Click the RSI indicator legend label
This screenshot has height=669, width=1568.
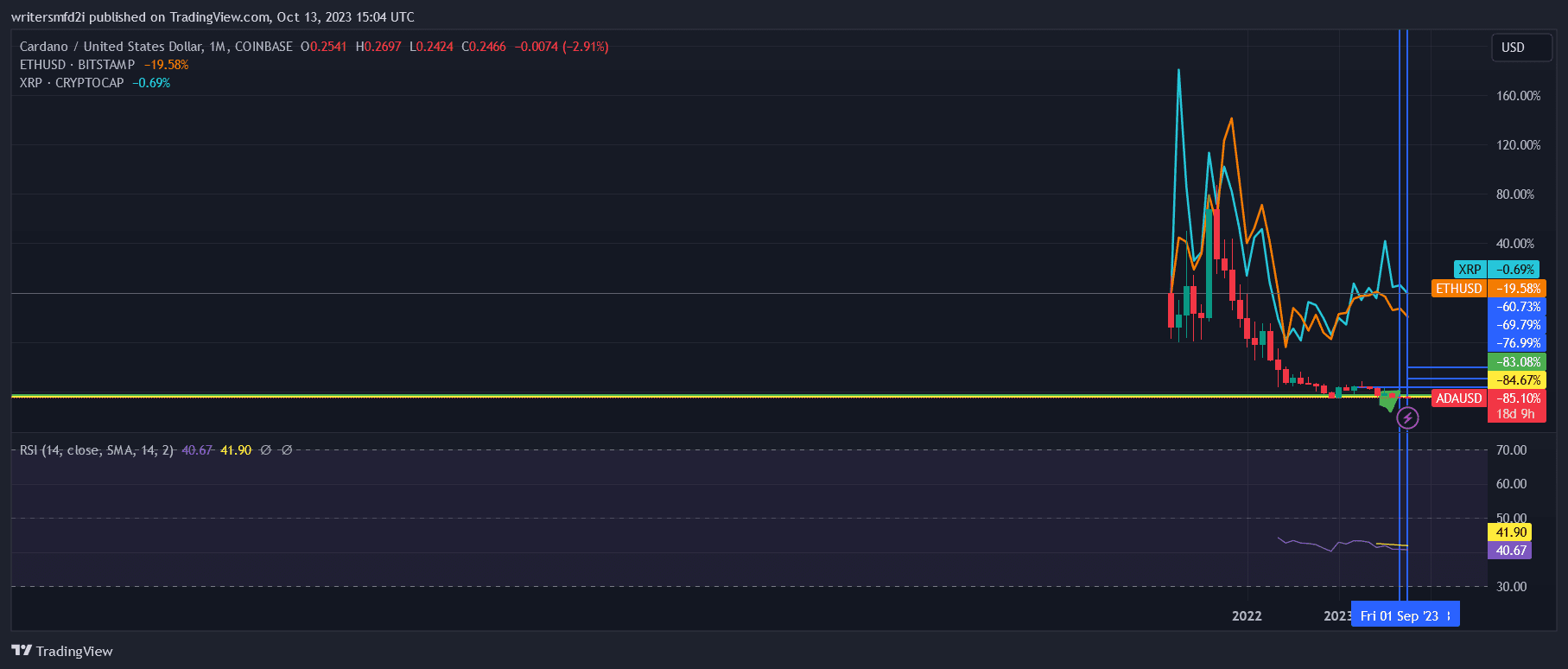96,450
